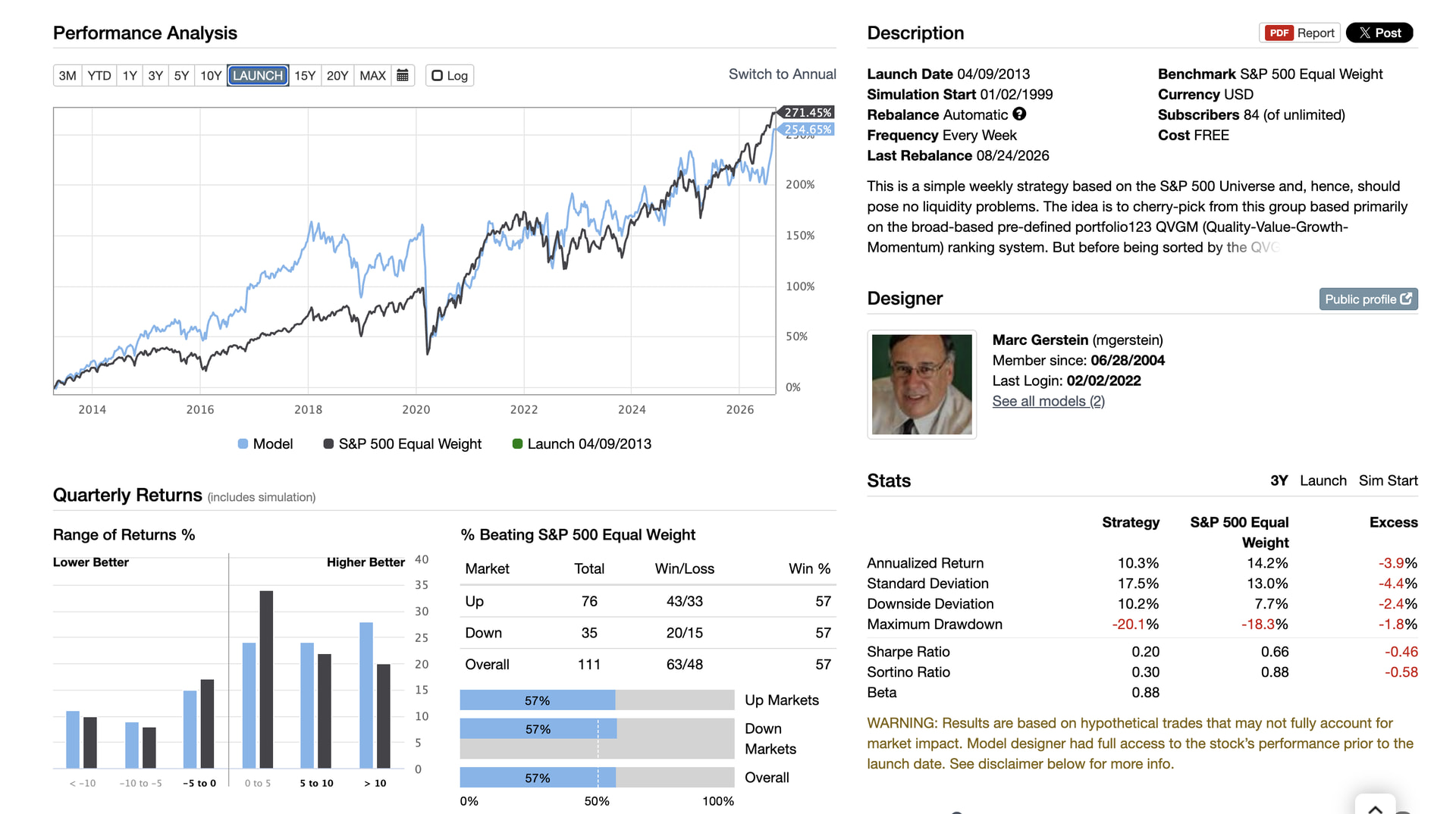1456x814 pixels.
Task: Click Marc Gerstein's profile photo
Action: coord(921,384)
